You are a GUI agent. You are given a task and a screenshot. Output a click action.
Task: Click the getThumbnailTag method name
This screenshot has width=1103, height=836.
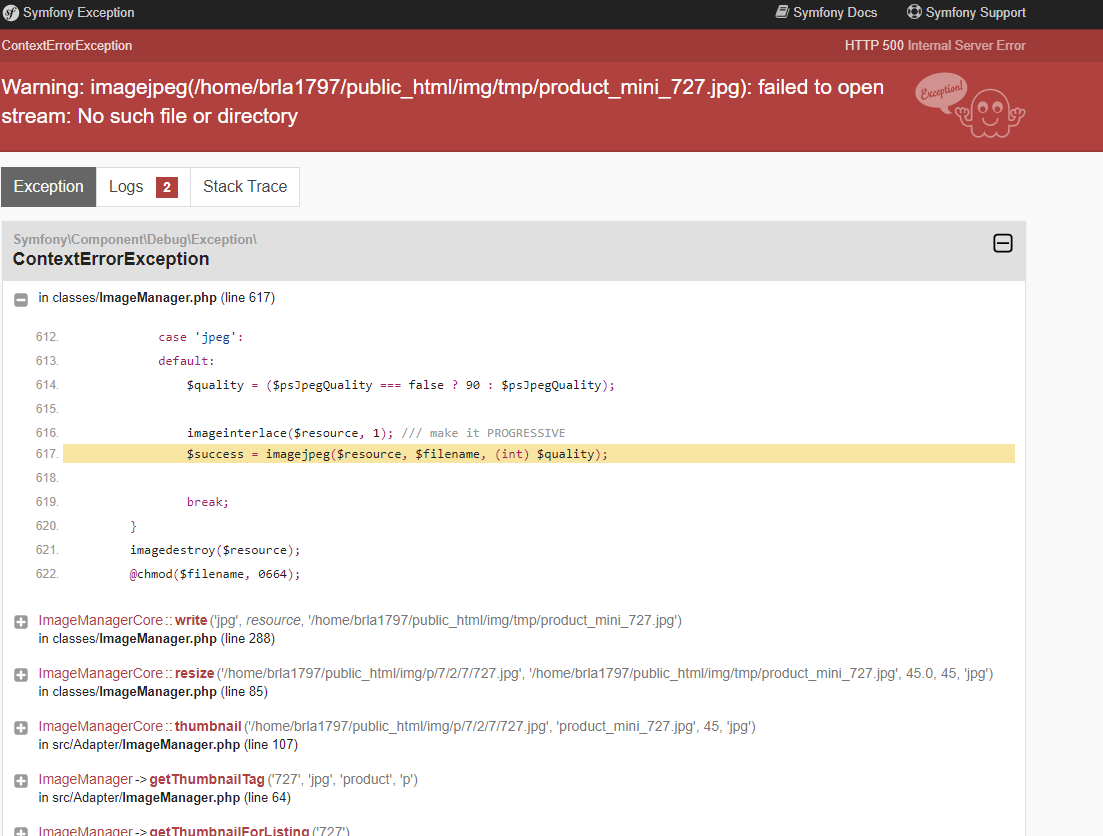pyautogui.click(x=207, y=779)
